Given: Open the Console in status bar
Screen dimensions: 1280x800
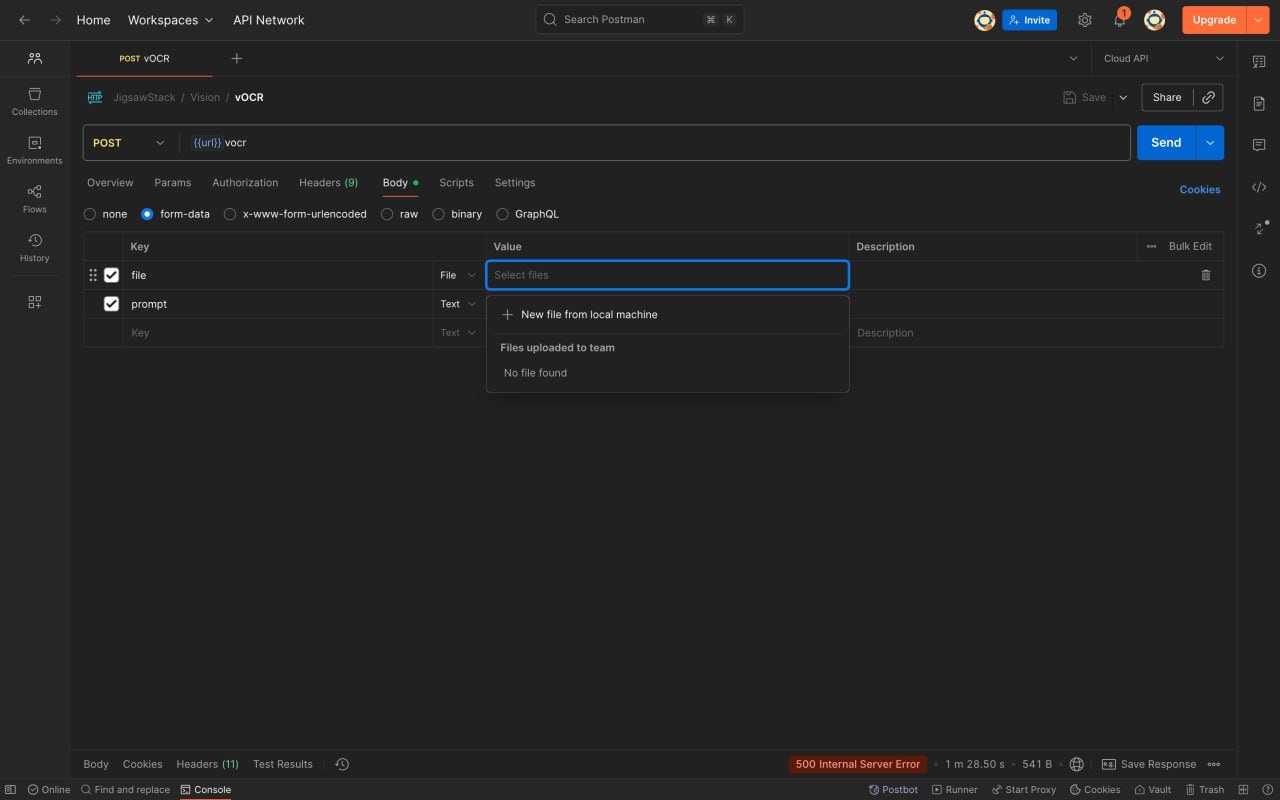Looking at the screenshot, I should coord(206,790).
